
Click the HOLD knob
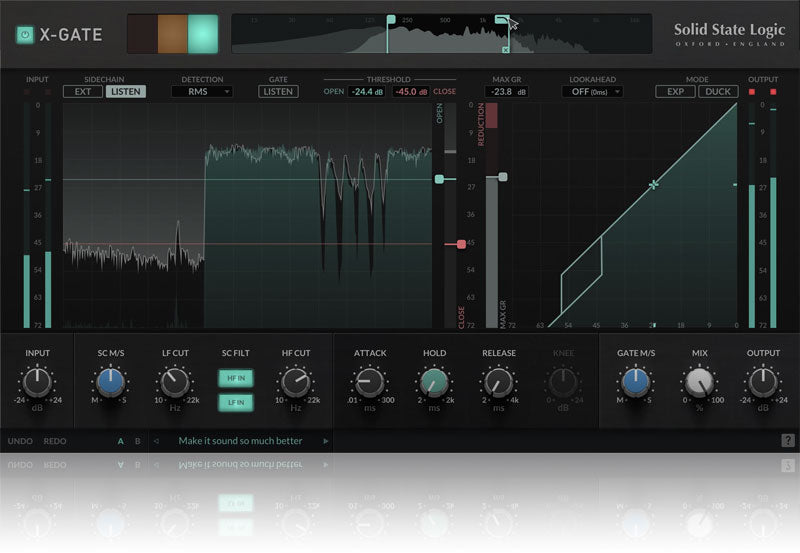coord(434,382)
